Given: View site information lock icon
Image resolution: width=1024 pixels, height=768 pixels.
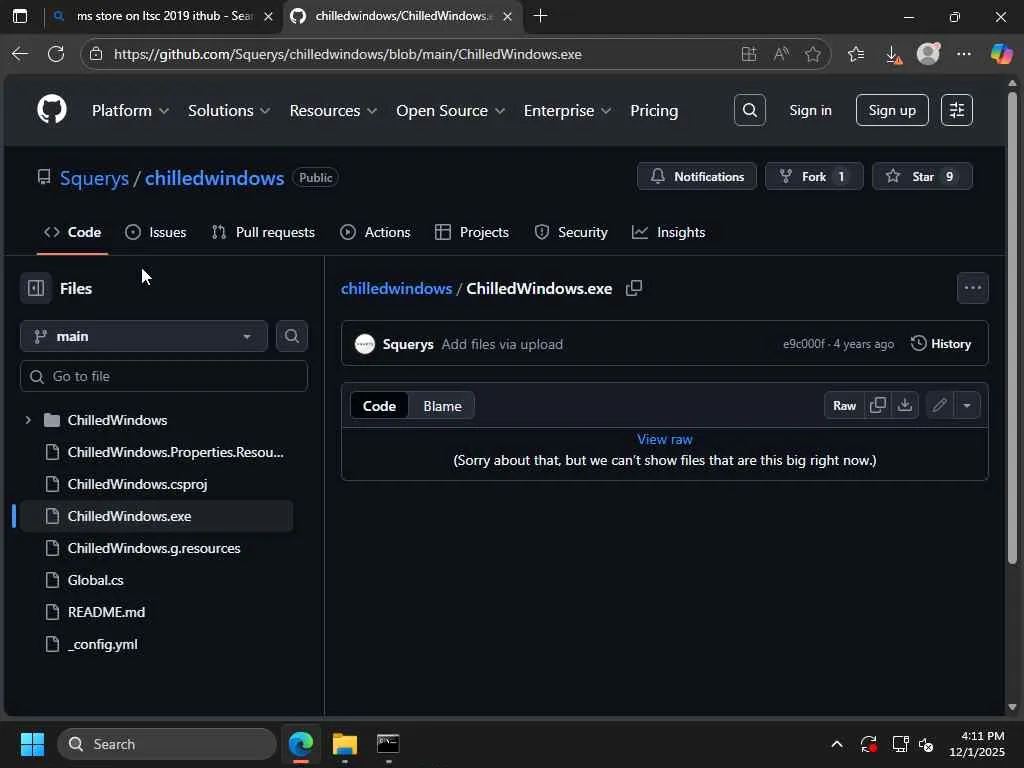Looking at the screenshot, I should (x=96, y=54).
